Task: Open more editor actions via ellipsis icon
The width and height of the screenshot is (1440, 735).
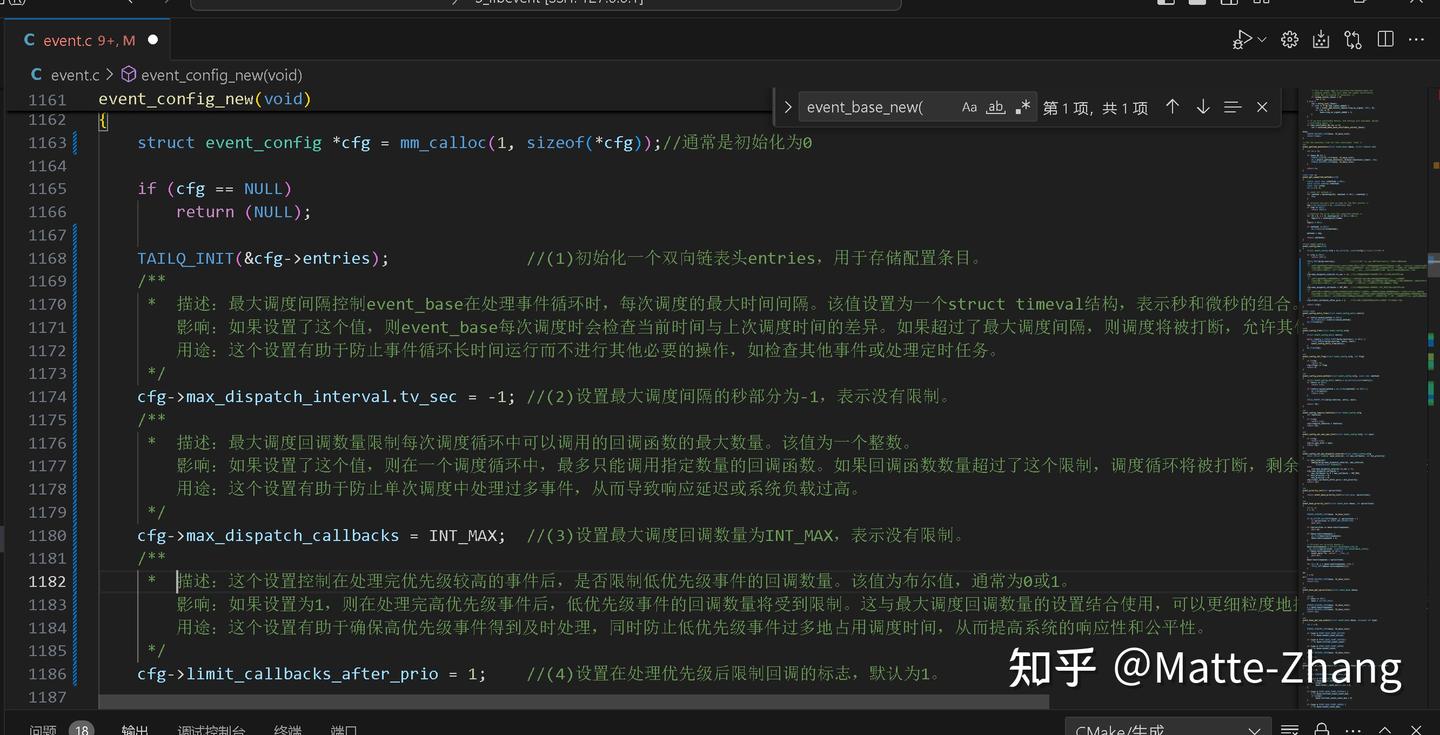Action: tap(1415, 39)
